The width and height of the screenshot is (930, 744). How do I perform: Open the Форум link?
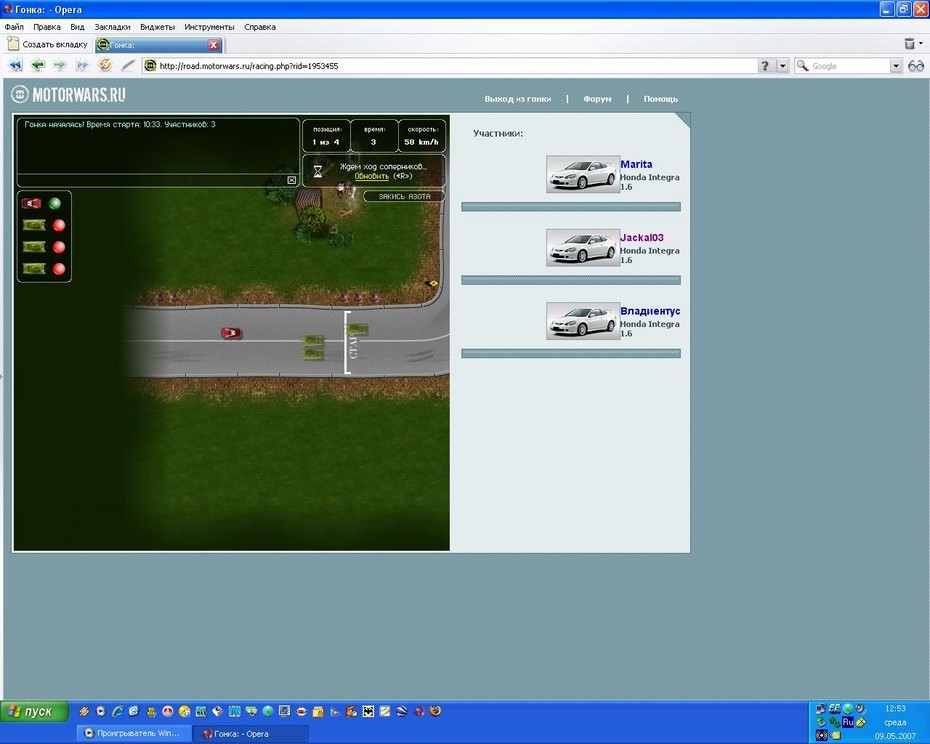(x=597, y=99)
